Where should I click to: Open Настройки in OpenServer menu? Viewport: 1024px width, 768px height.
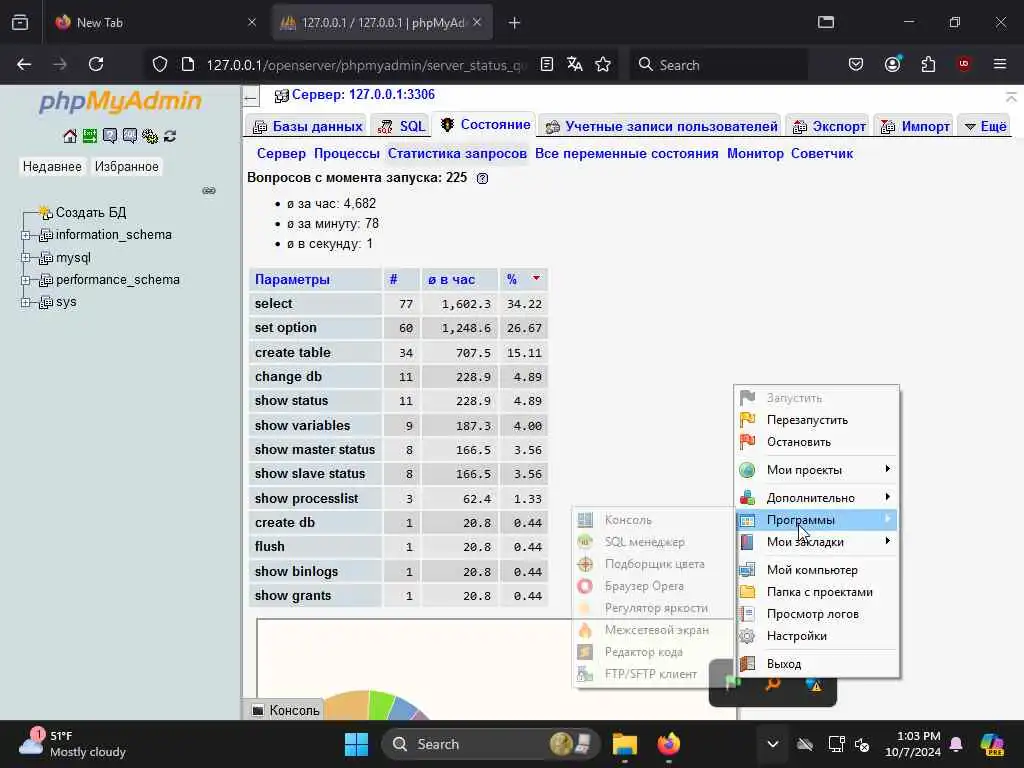tap(817, 636)
